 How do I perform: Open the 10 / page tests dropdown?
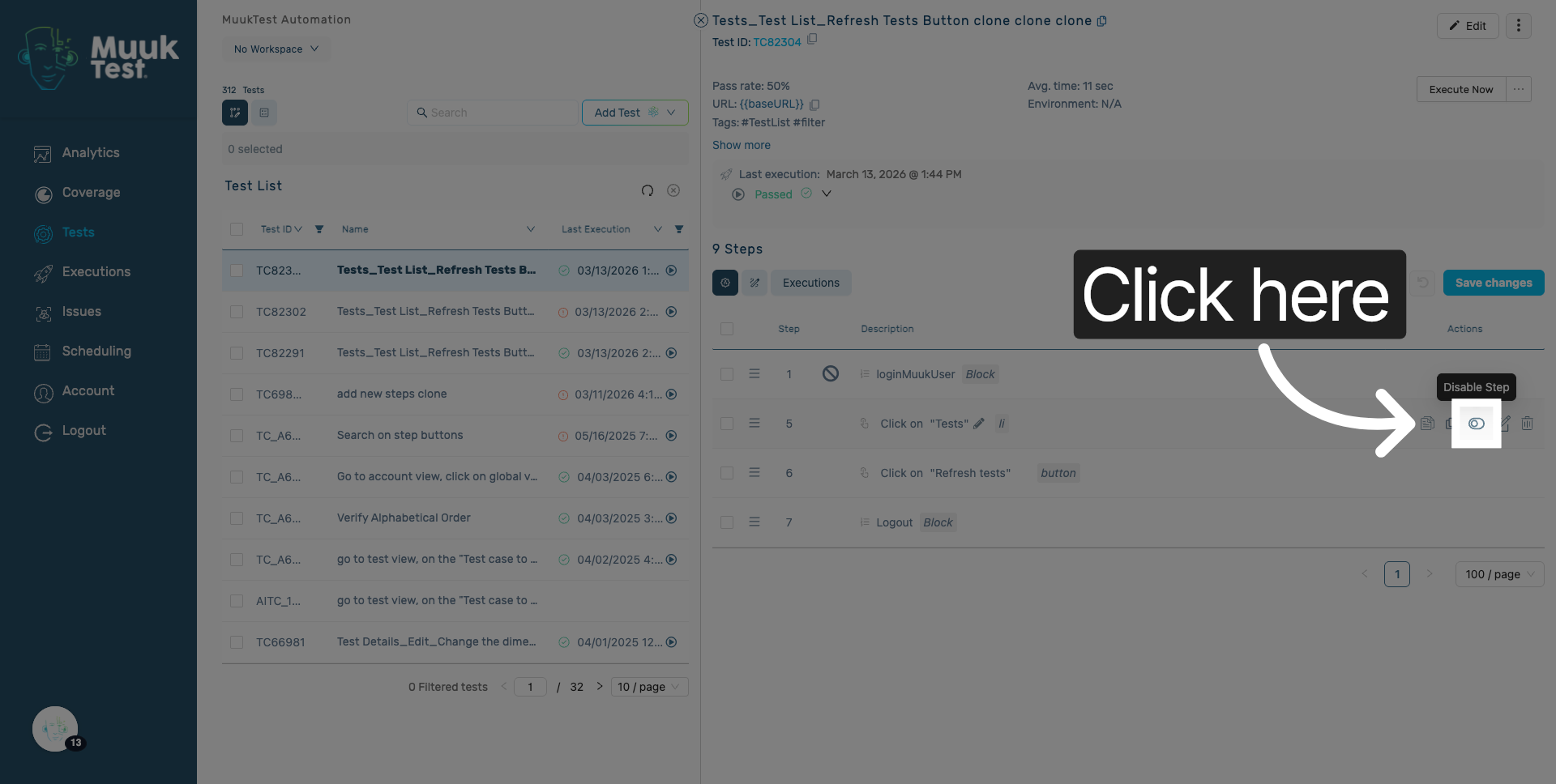pyautogui.click(x=650, y=687)
